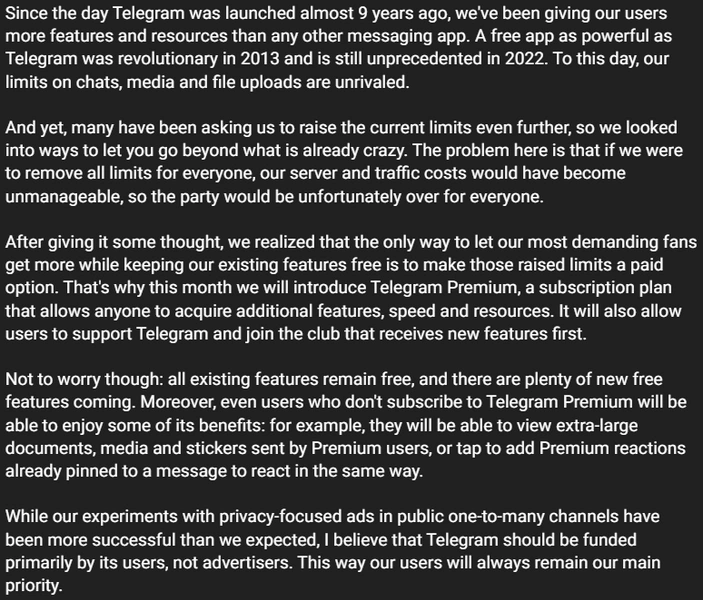
Task: Click the paragraph beginning 'And yet, many'
Action: [x=344, y=162]
